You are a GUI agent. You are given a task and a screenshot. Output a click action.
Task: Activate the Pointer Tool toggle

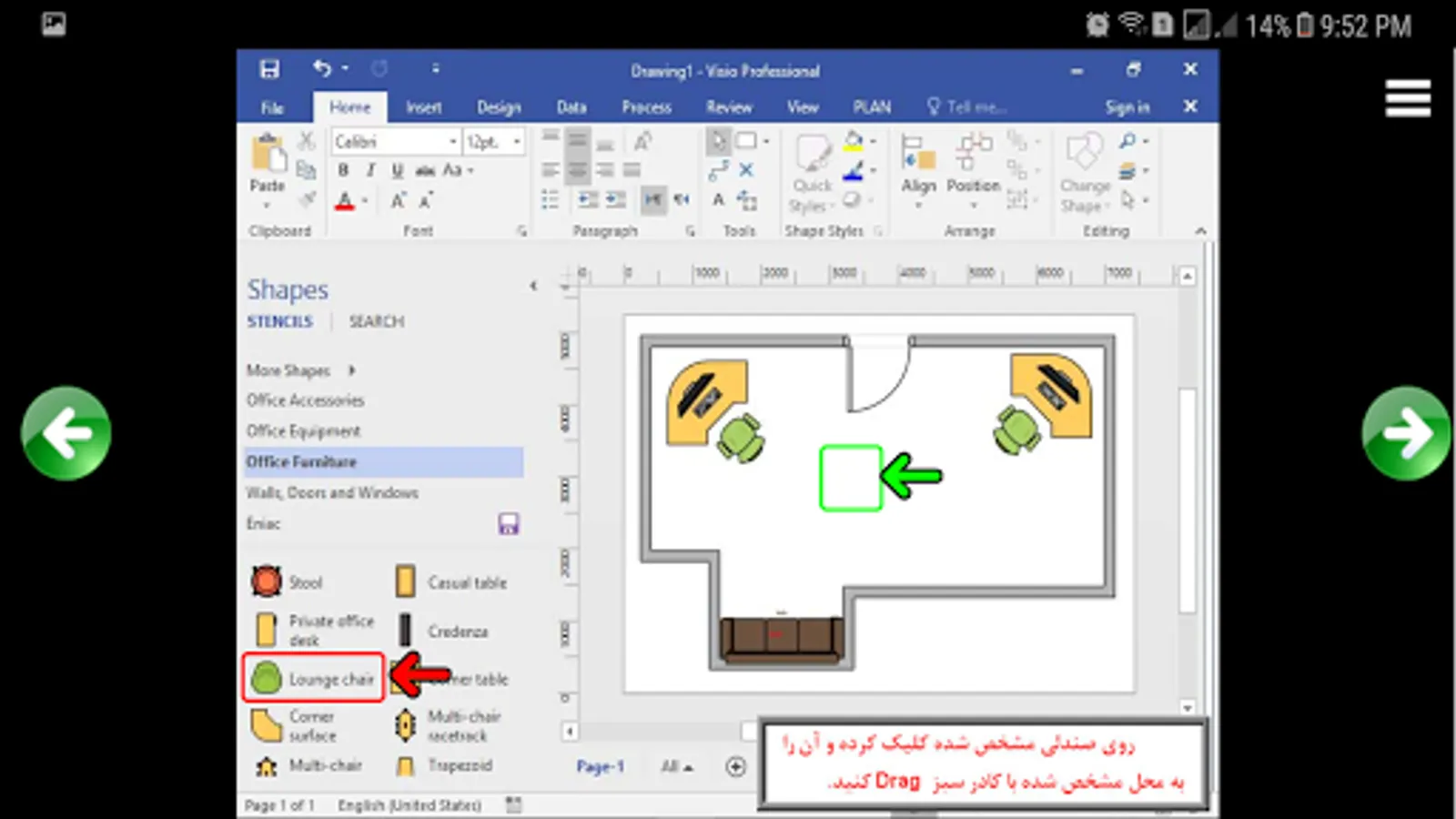click(x=718, y=141)
